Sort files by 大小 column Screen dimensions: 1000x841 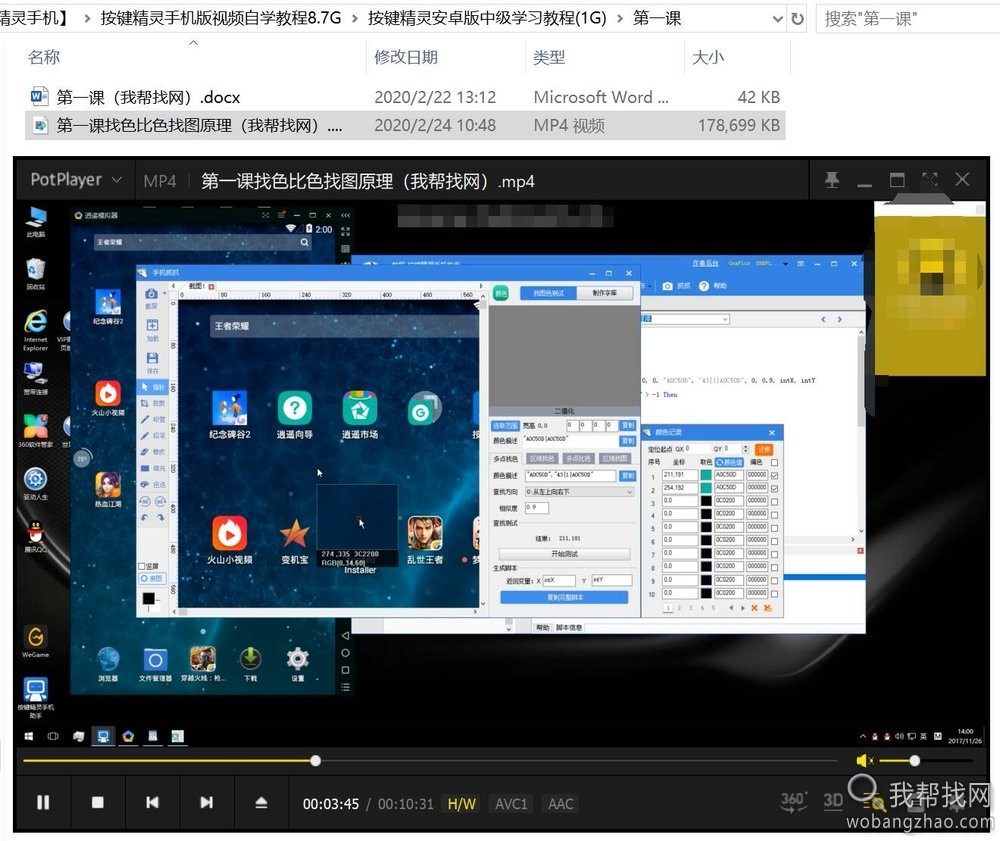tap(708, 57)
